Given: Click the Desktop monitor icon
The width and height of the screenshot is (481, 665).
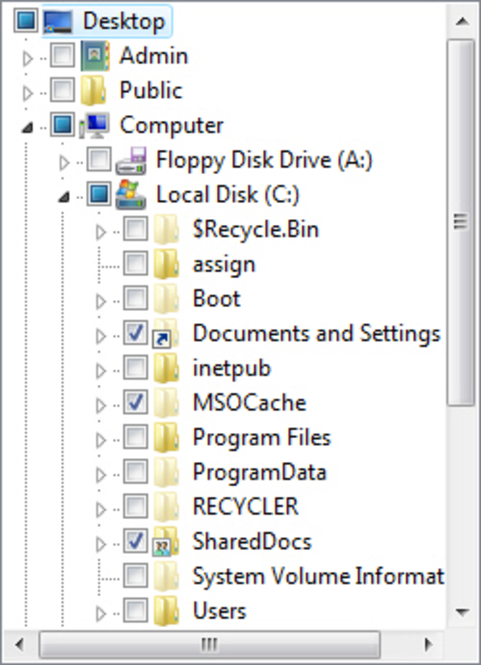Looking at the screenshot, I should tap(58, 21).
